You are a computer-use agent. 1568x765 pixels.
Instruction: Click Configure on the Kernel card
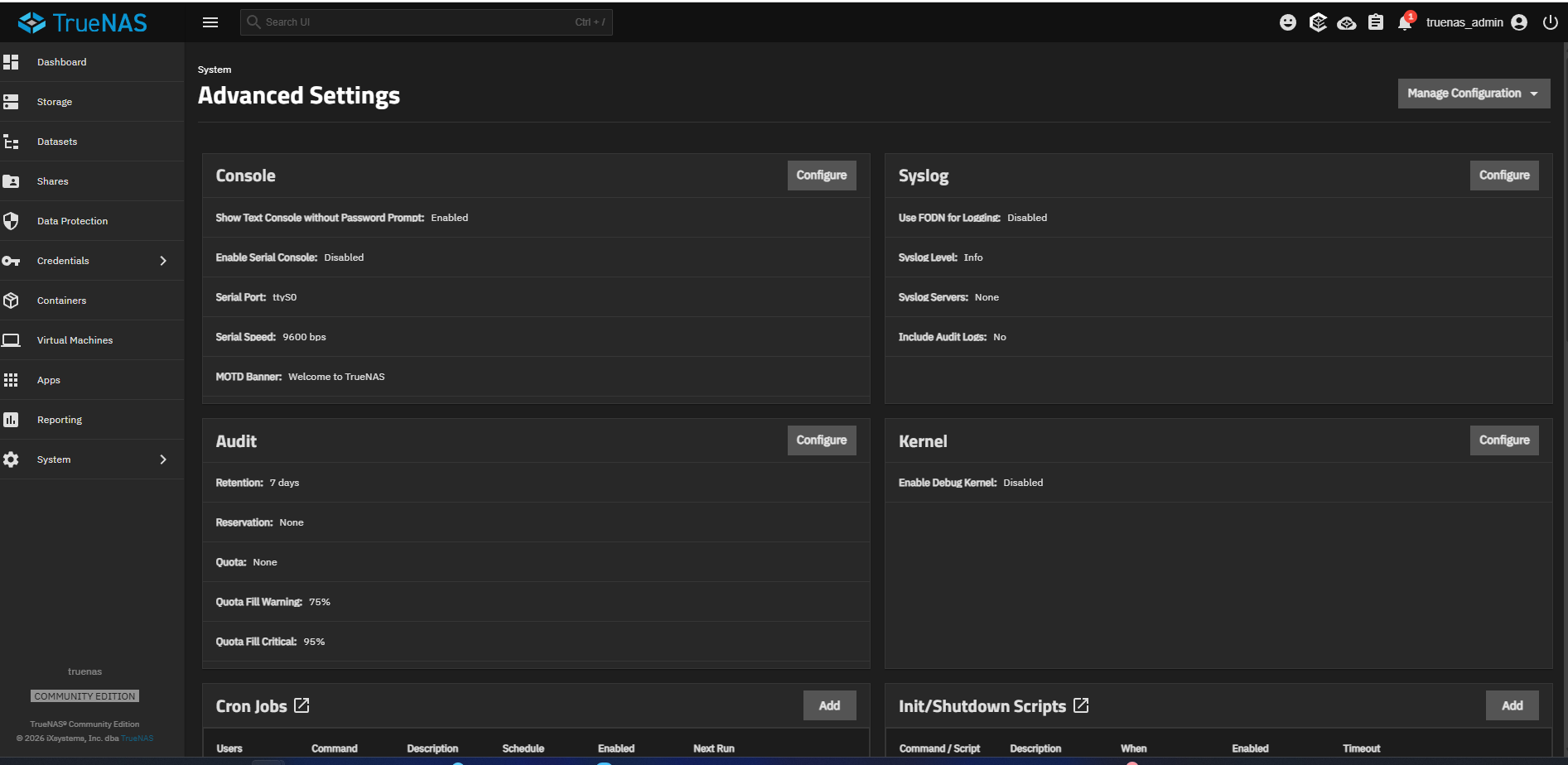pyautogui.click(x=1504, y=440)
